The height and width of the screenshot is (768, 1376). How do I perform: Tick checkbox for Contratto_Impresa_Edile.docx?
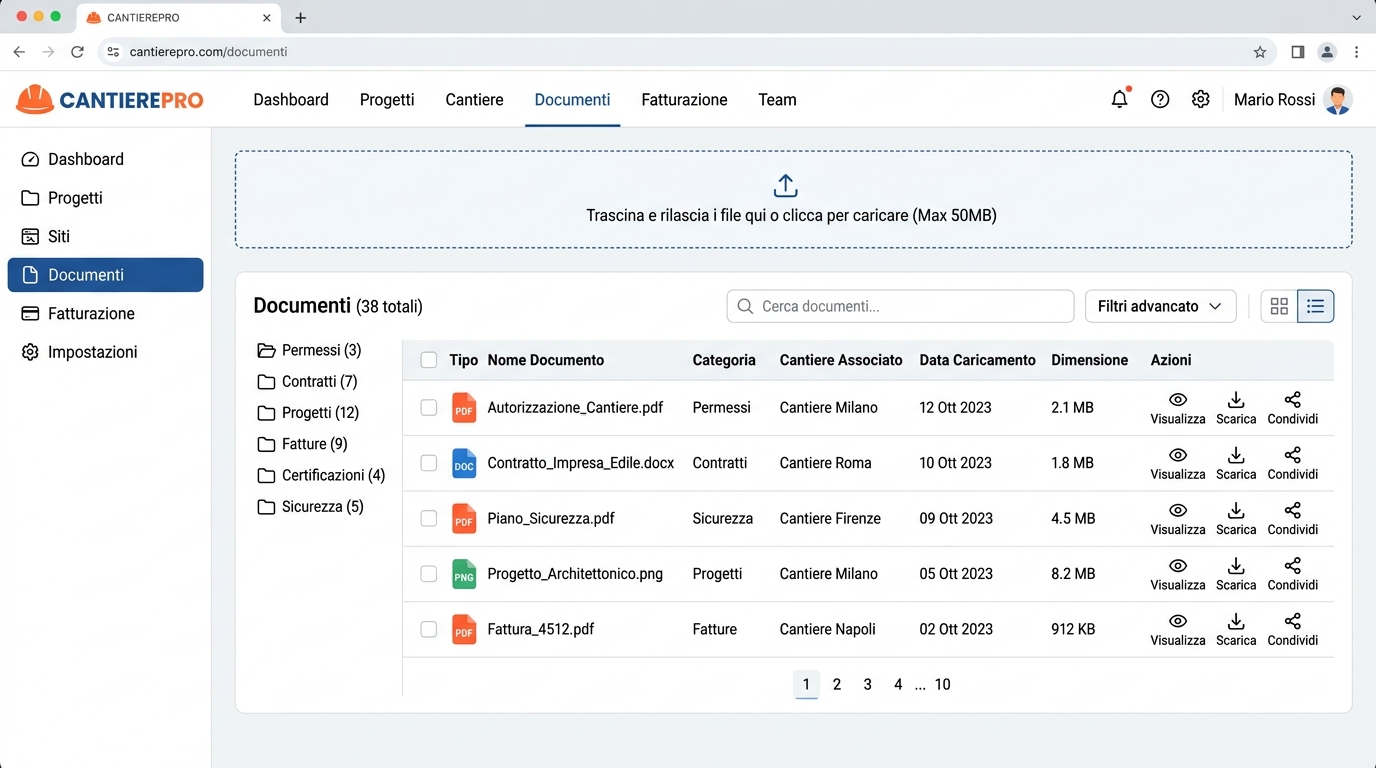point(429,463)
